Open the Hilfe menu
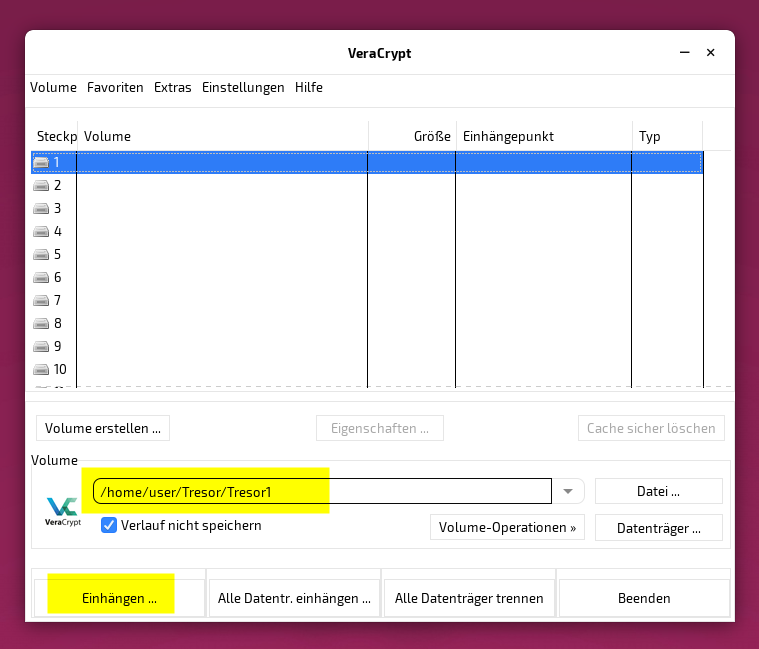This screenshot has height=649, width=759. (x=309, y=88)
